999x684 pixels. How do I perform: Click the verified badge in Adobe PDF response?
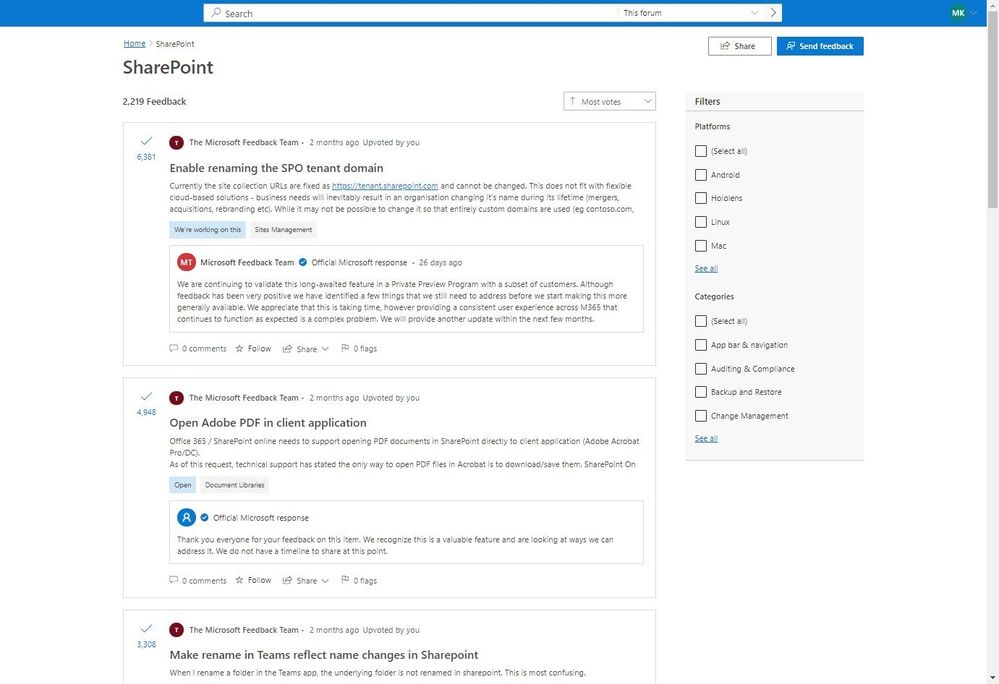(204, 518)
